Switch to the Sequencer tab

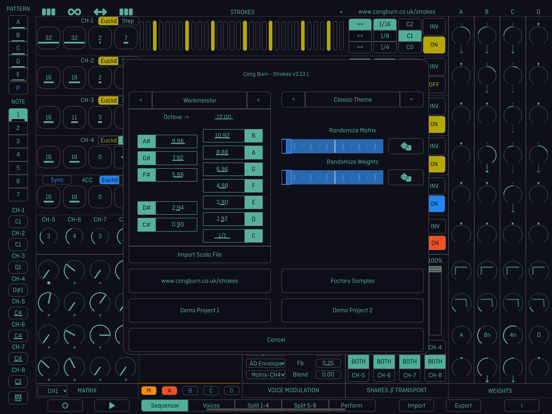tap(165, 406)
